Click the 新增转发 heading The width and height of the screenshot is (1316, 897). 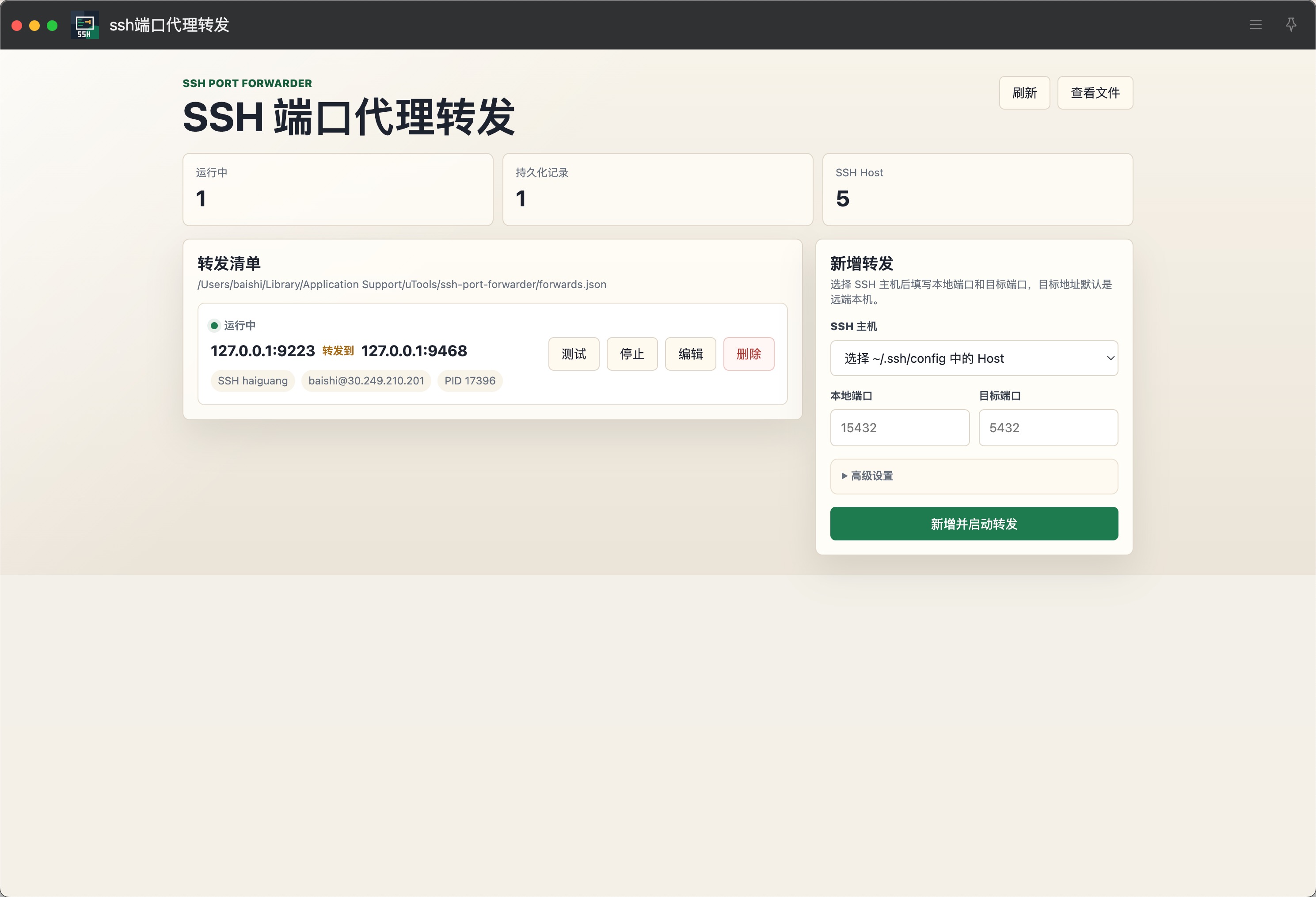[861, 263]
